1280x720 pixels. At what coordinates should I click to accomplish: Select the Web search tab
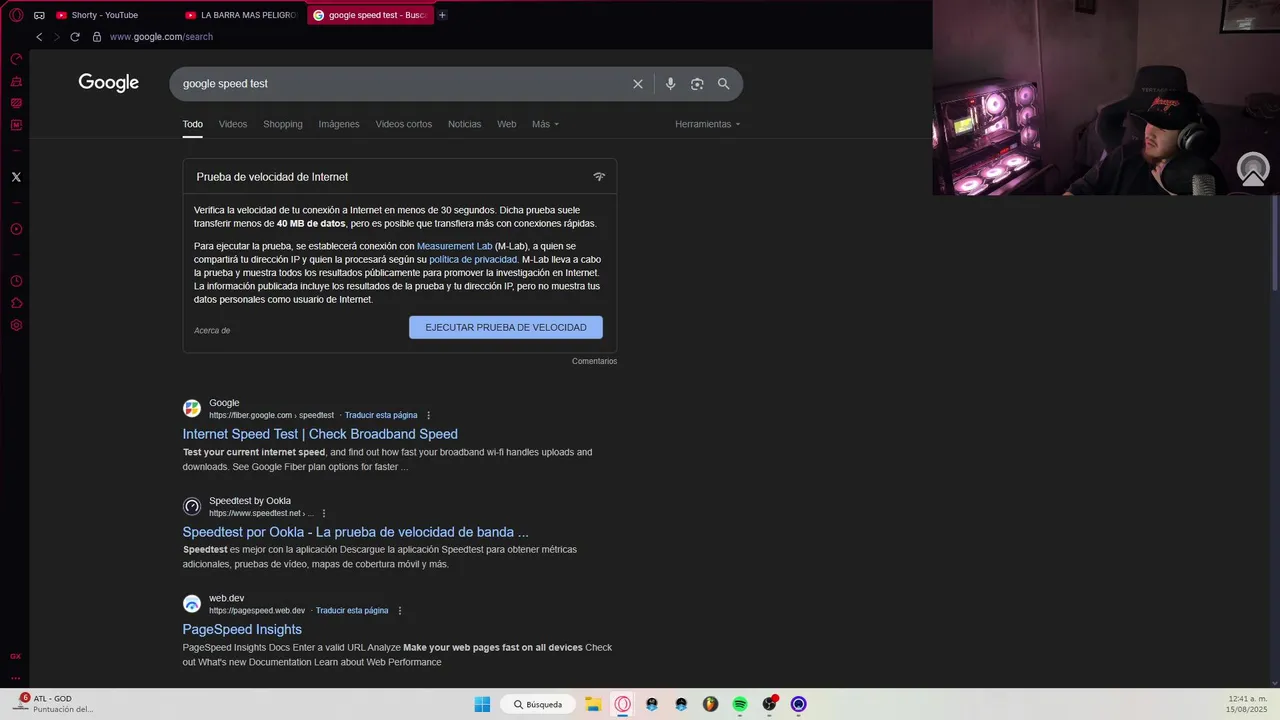(x=507, y=124)
